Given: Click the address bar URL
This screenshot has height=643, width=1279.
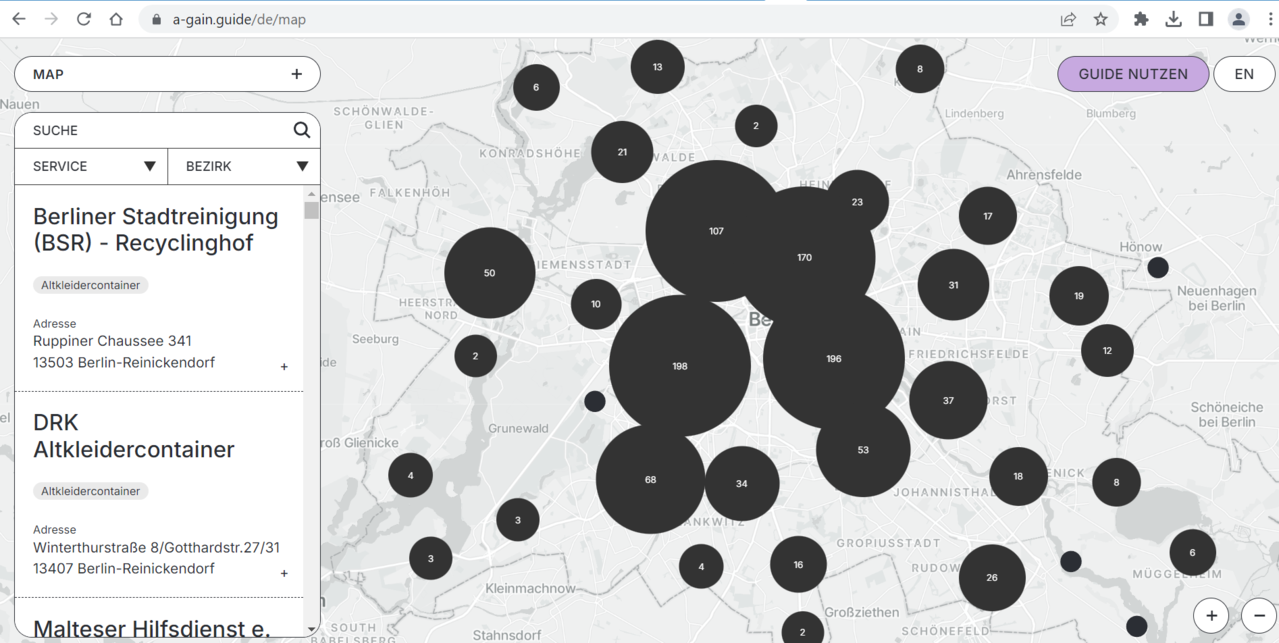Looking at the screenshot, I should pyautogui.click(x=239, y=19).
